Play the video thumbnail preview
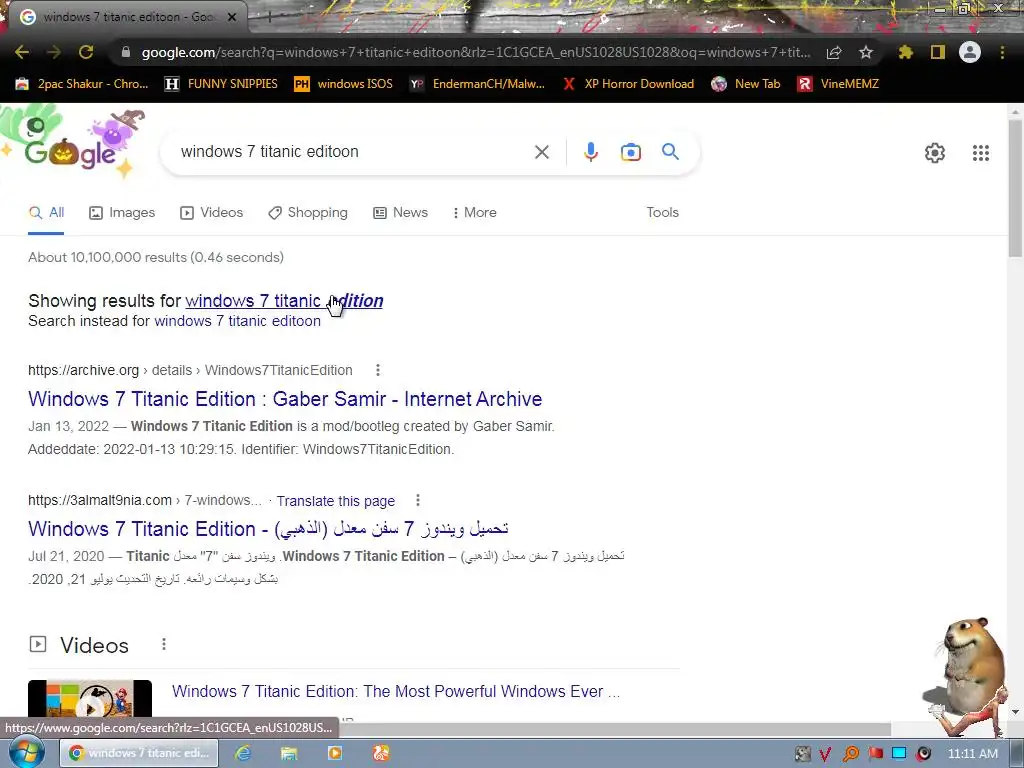The width and height of the screenshot is (1024, 768). (89, 699)
